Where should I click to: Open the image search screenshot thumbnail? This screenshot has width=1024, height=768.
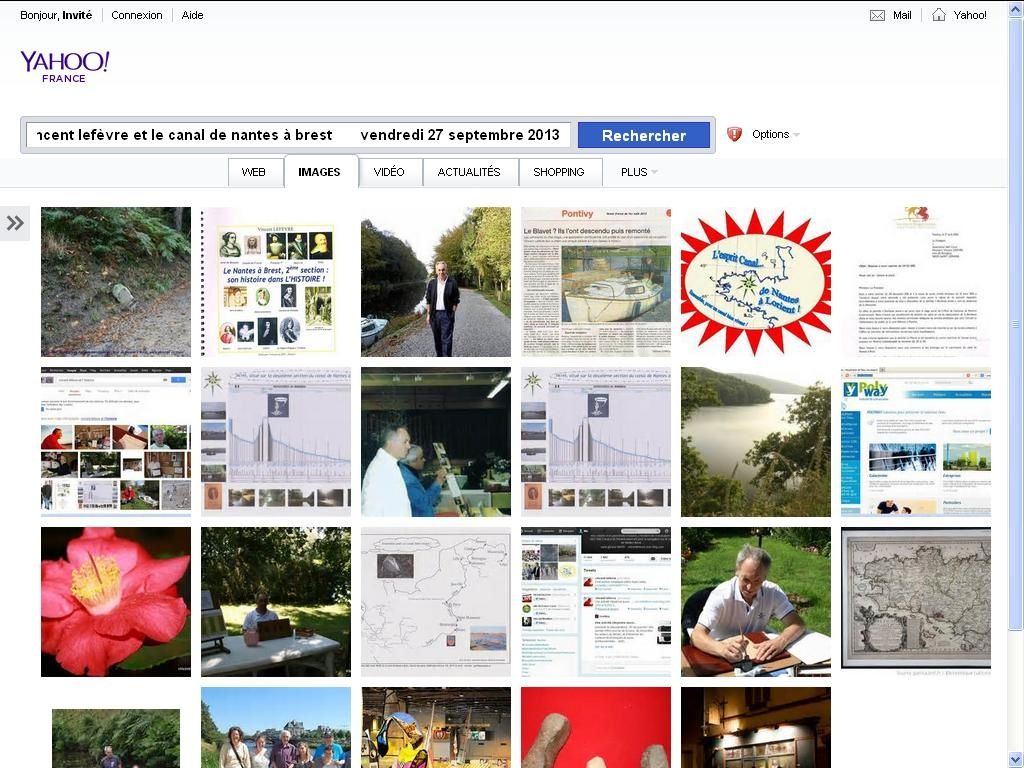116,441
